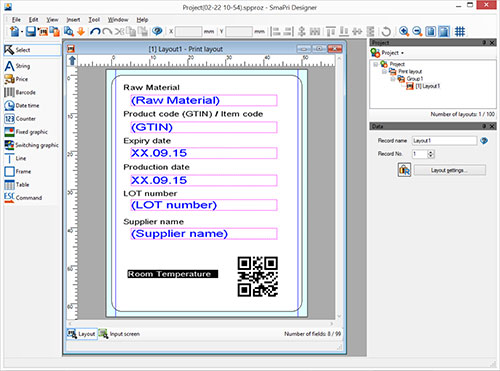Collapse the Project tree root node
The image size is (500, 371).
[x=376, y=64]
